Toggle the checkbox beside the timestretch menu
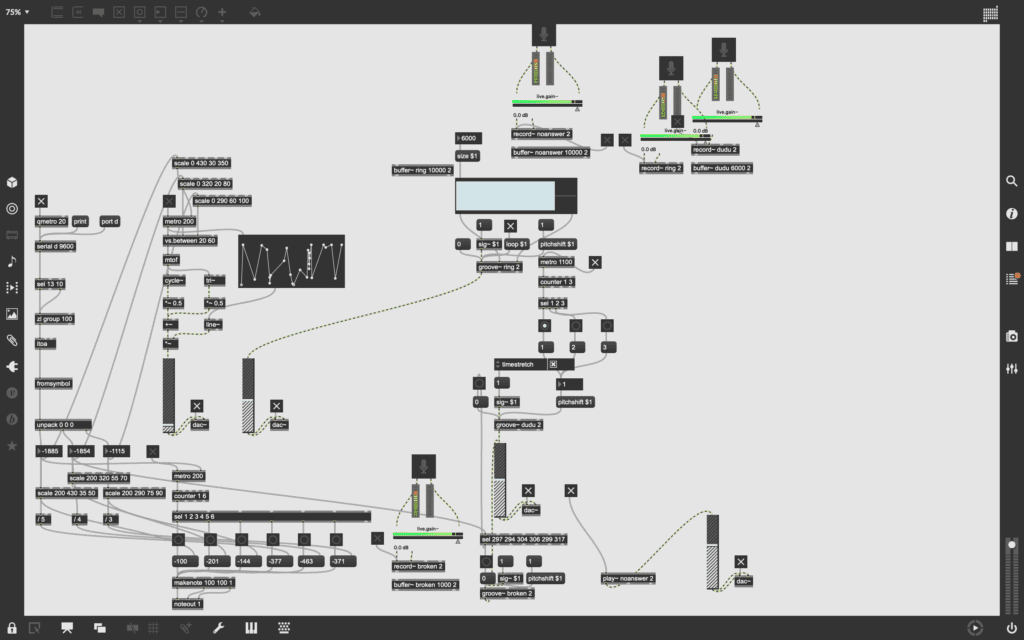This screenshot has height=640, width=1024. (x=553, y=364)
